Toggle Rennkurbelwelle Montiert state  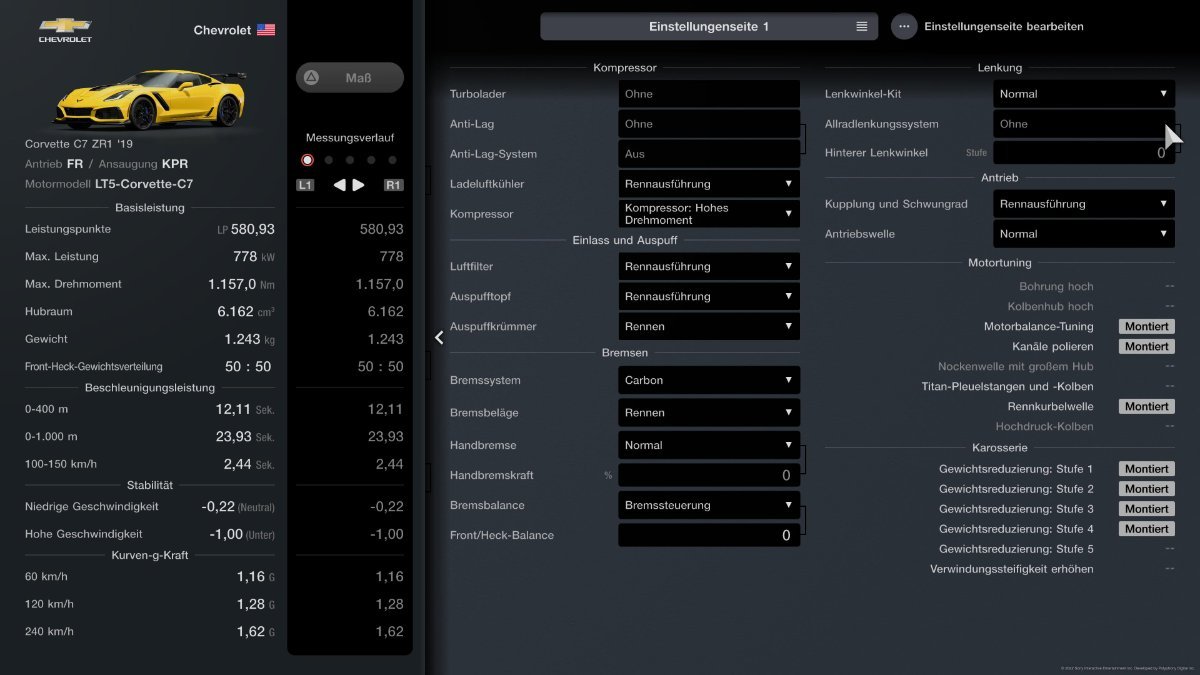(x=1146, y=407)
